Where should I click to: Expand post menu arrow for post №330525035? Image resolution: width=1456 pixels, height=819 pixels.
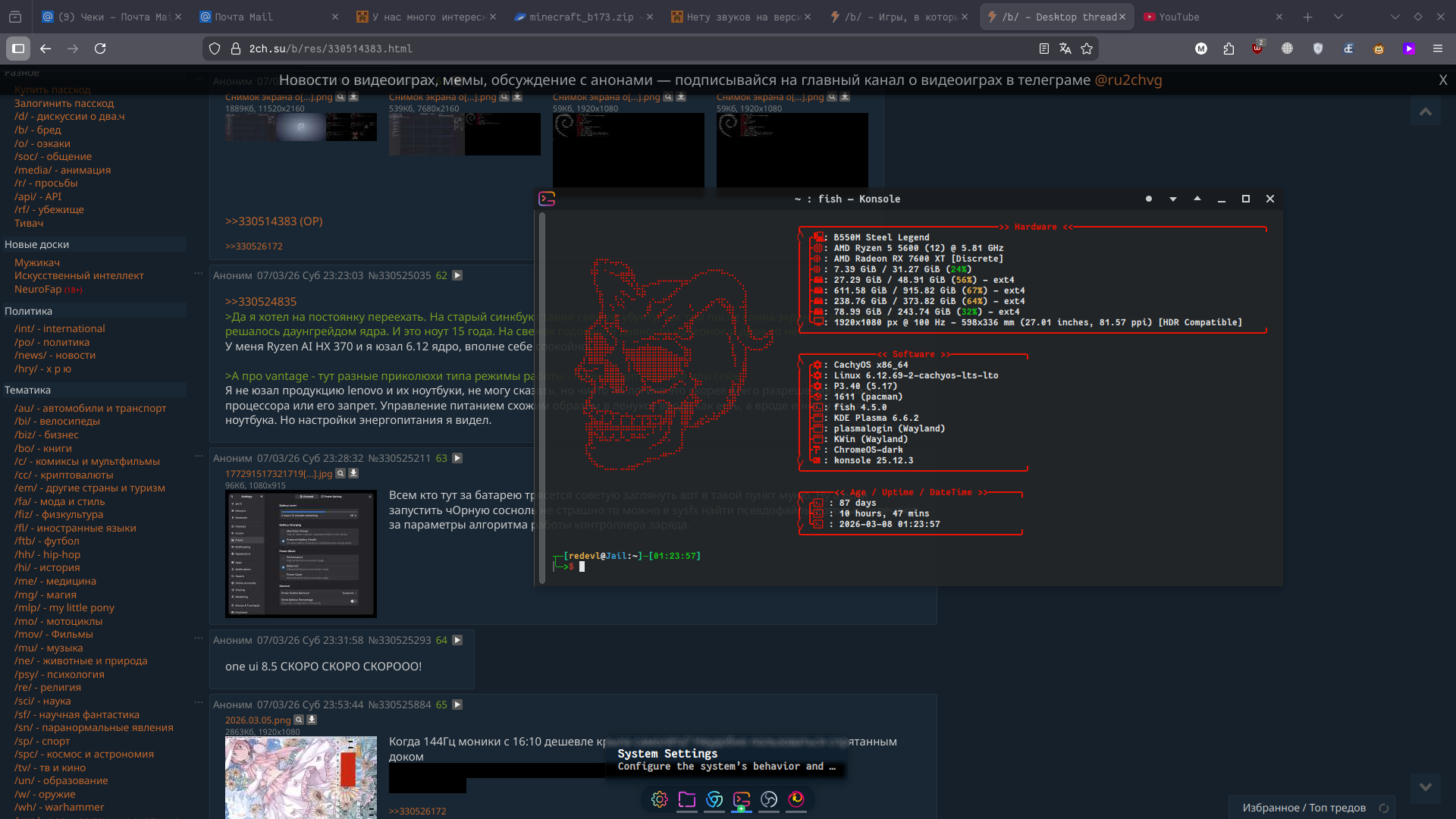pyautogui.click(x=457, y=275)
